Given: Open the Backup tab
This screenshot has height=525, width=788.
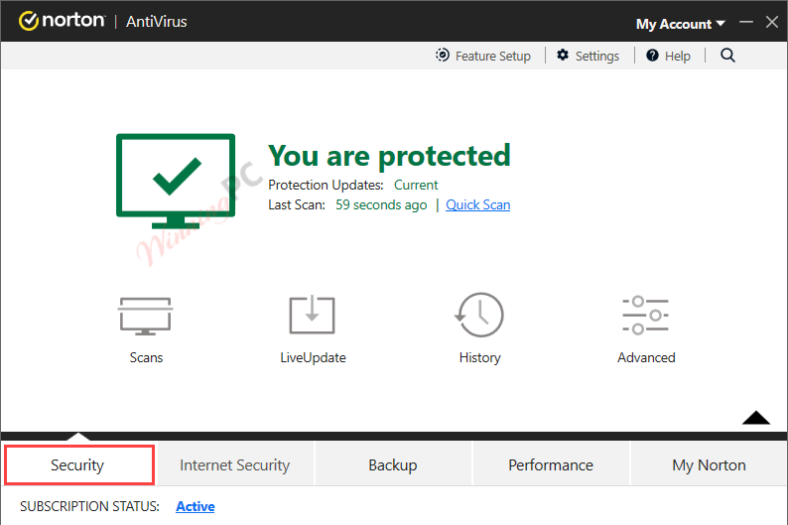Looking at the screenshot, I should click(x=393, y=465).
